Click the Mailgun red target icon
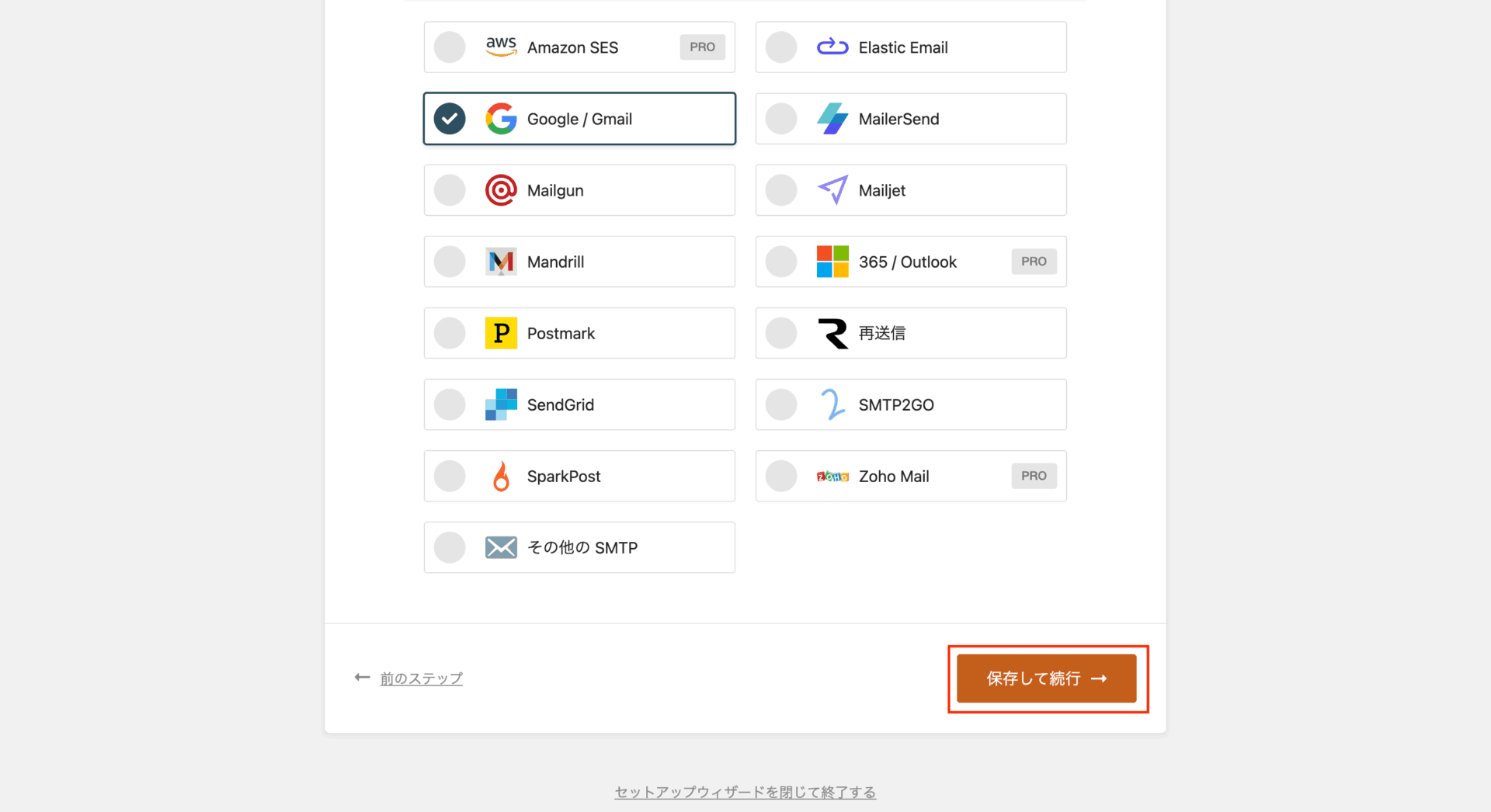Viewport: 1491px width, 812px height. [x=501, y=190]
